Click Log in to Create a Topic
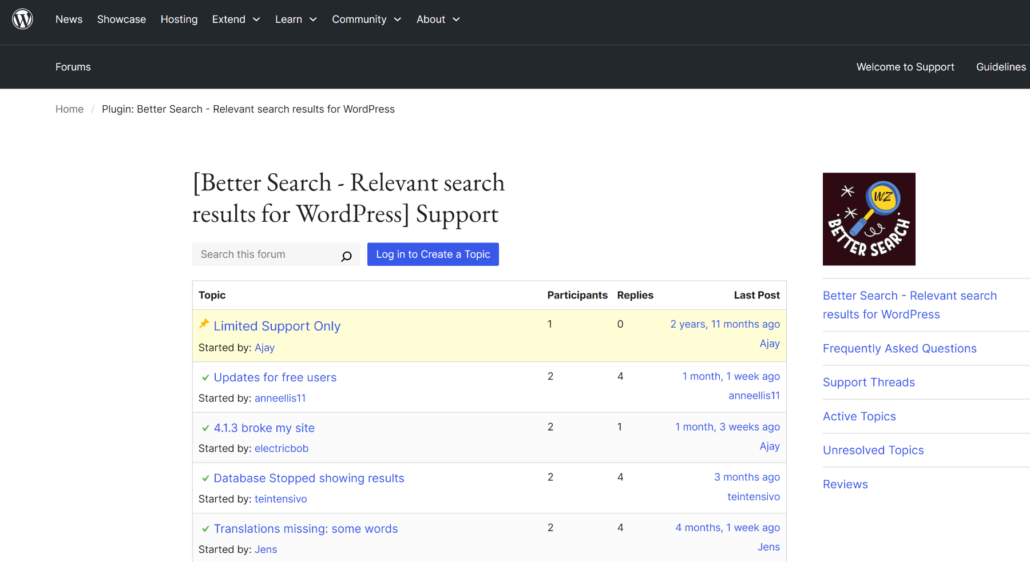 click(433, 254)
